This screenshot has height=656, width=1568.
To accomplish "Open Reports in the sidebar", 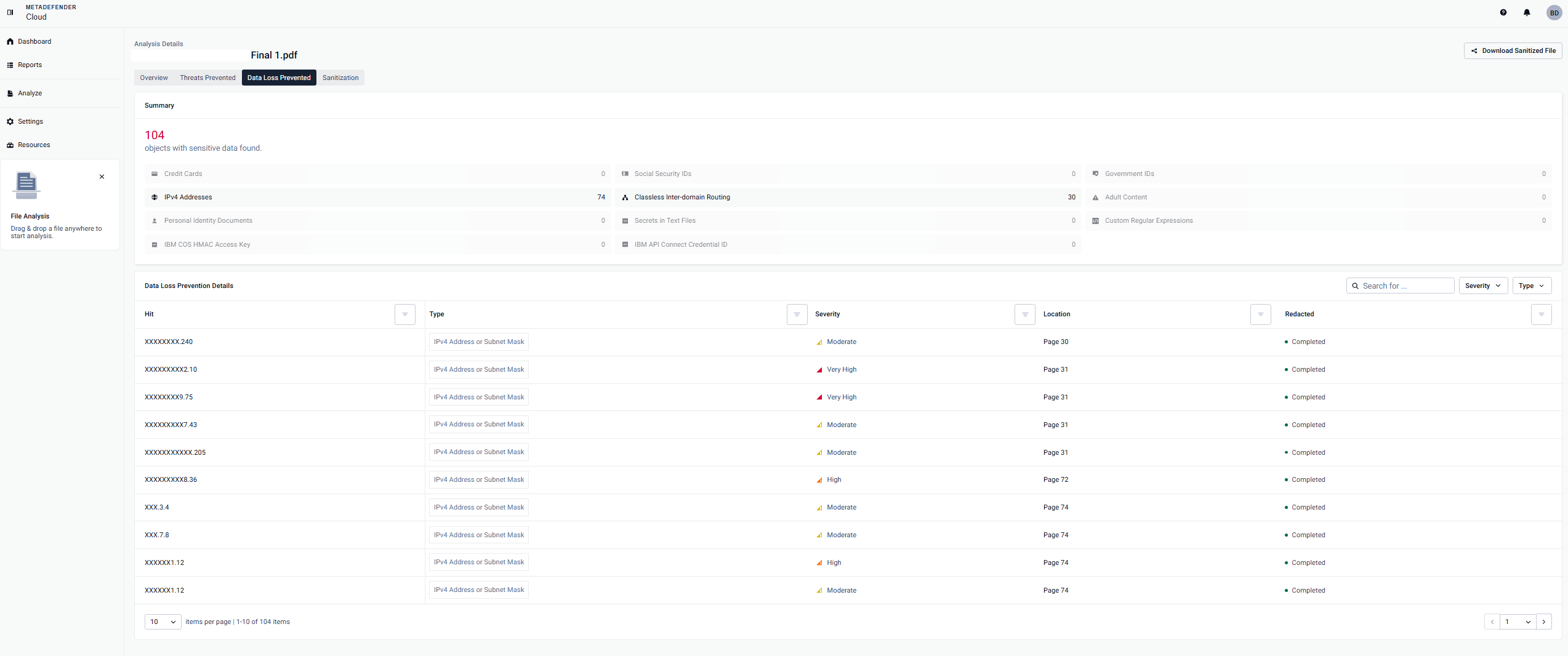I will (30, 65).
